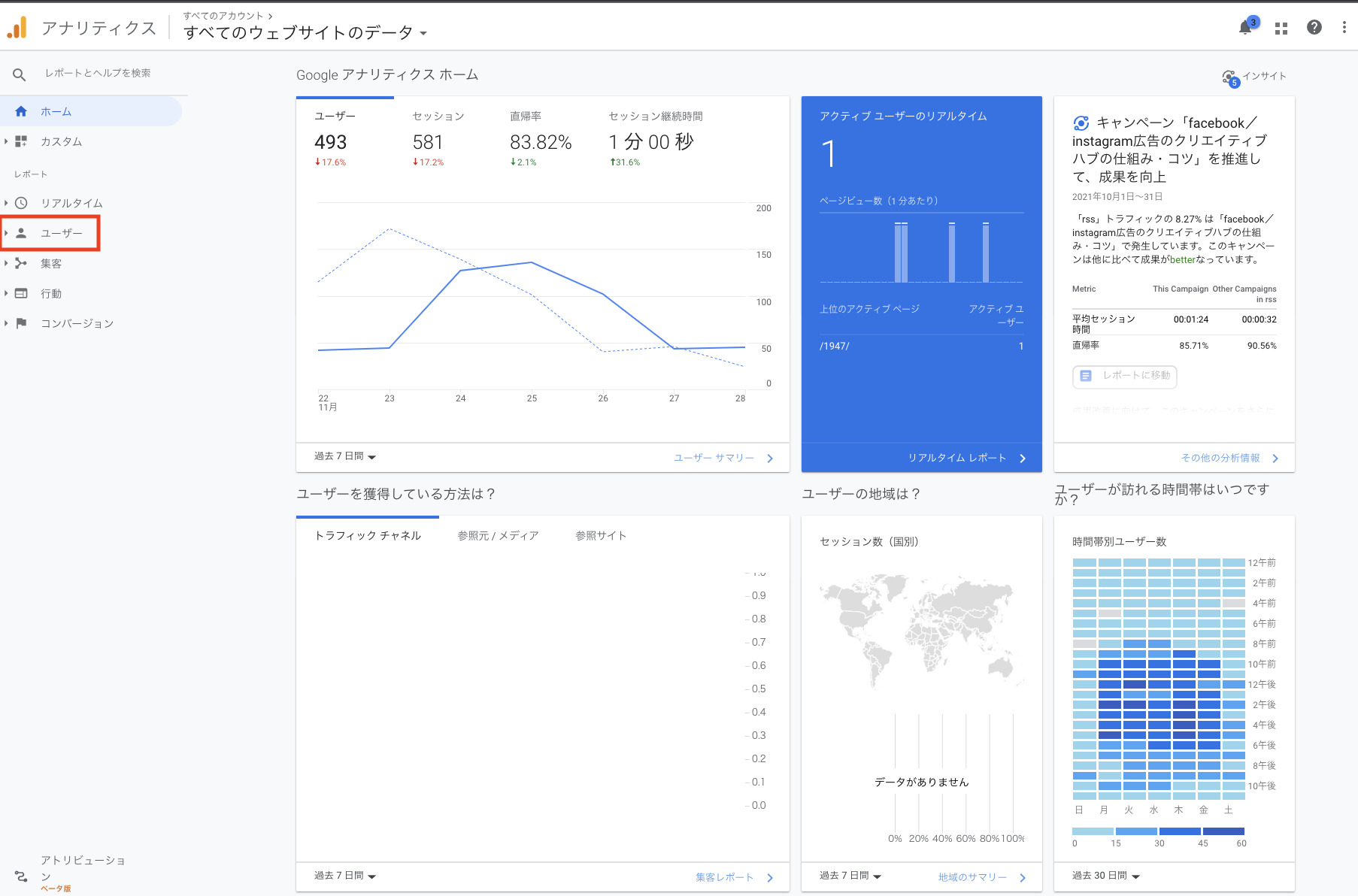Switch to the 参照元 / メディア tab
Screen dimensions: 1358x896
(498, 536)
